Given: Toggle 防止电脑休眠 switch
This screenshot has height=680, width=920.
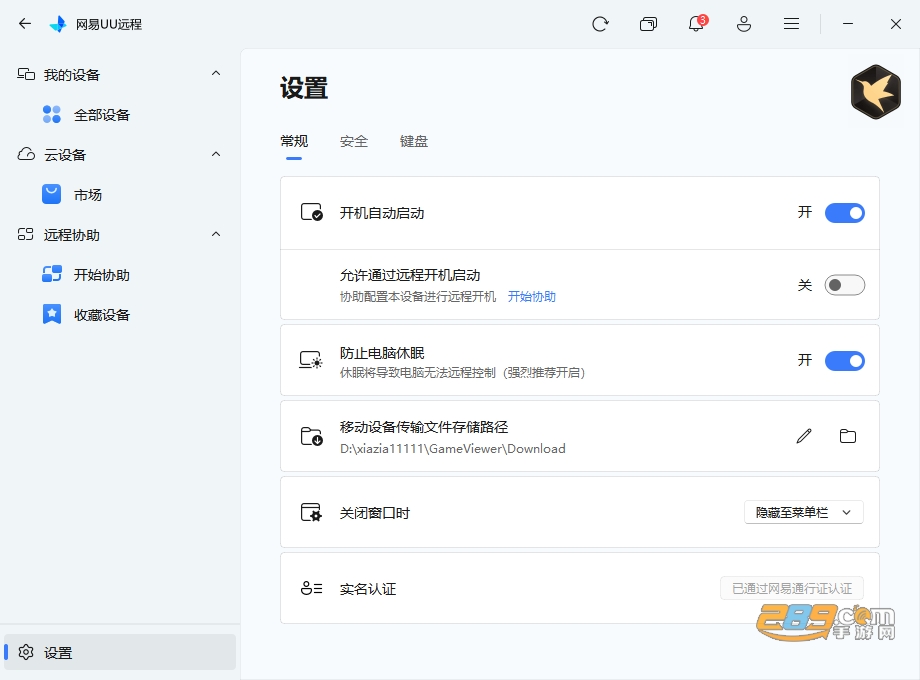Looking at the screenshot, I should (x=844, y=360).
